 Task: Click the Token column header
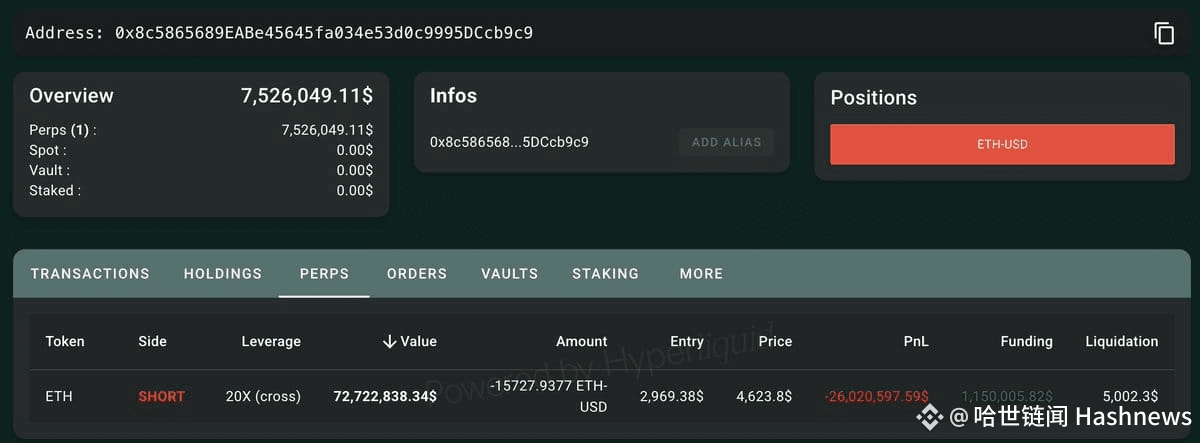tap(65, 341)
